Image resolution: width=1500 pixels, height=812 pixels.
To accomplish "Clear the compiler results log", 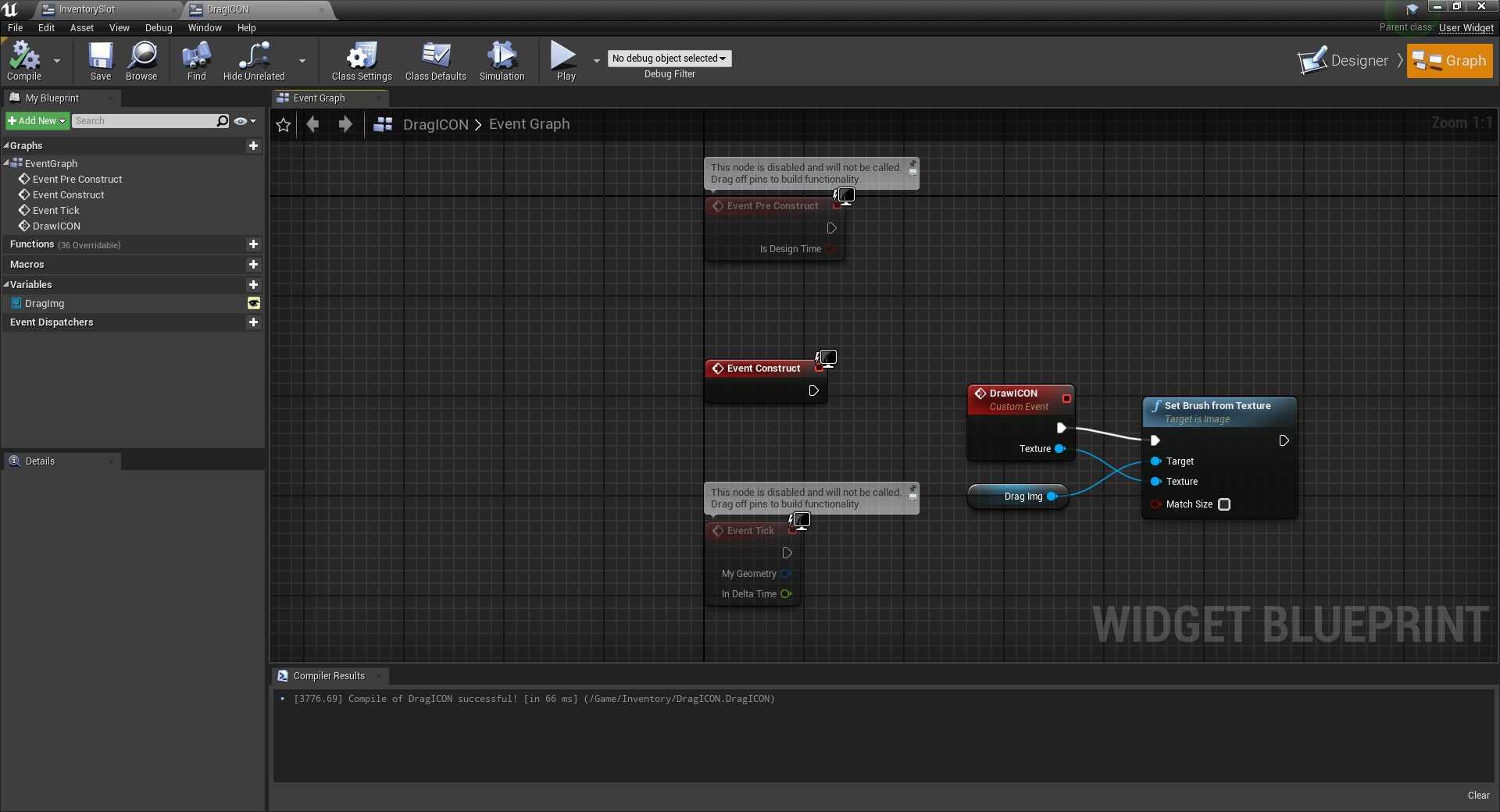I will (1478, 796).
